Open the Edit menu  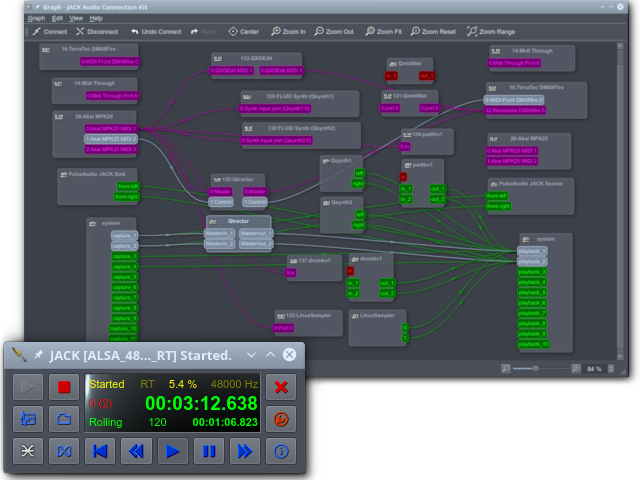pyautogui.click(x=57, y=18)
